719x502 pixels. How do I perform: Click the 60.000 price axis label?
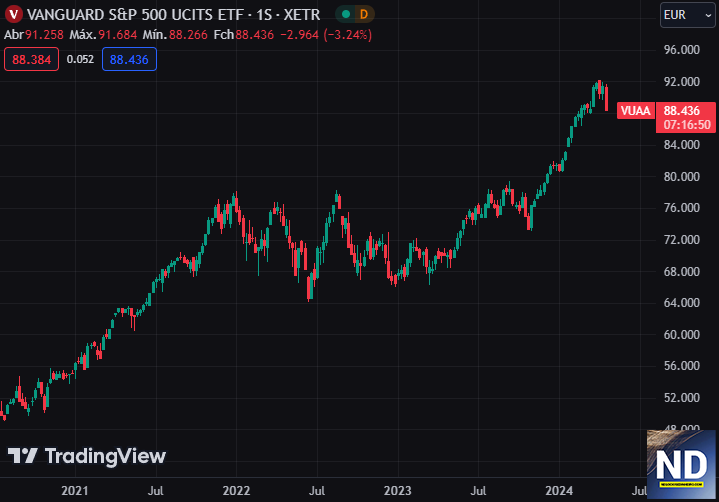pyautogui.click(x=682, y=335)
